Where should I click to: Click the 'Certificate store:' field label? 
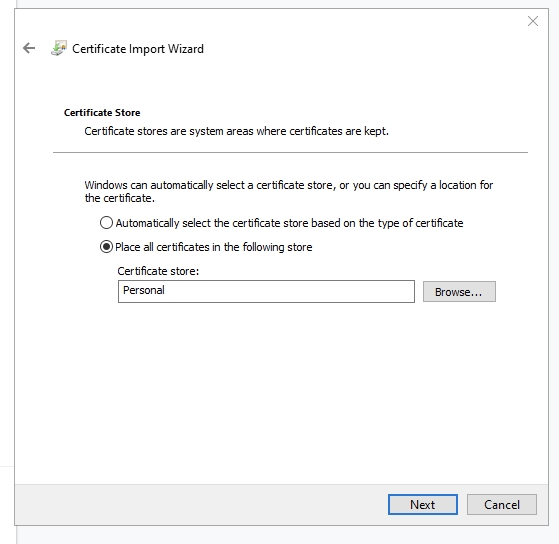coord(158,271)
